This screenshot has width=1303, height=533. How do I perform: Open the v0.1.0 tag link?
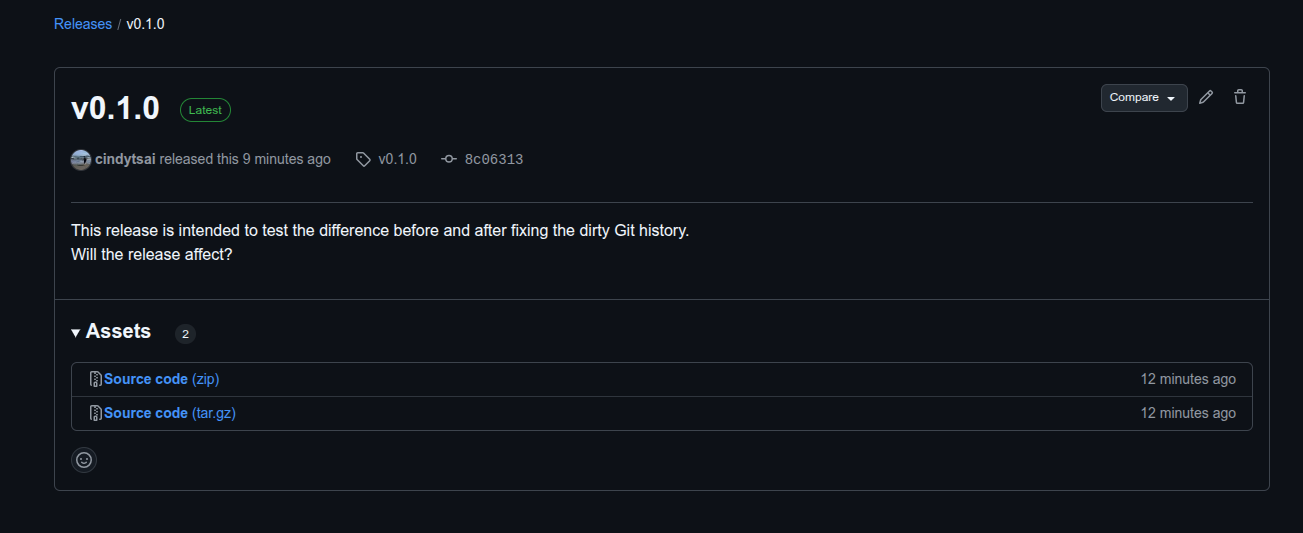point(397,159)
